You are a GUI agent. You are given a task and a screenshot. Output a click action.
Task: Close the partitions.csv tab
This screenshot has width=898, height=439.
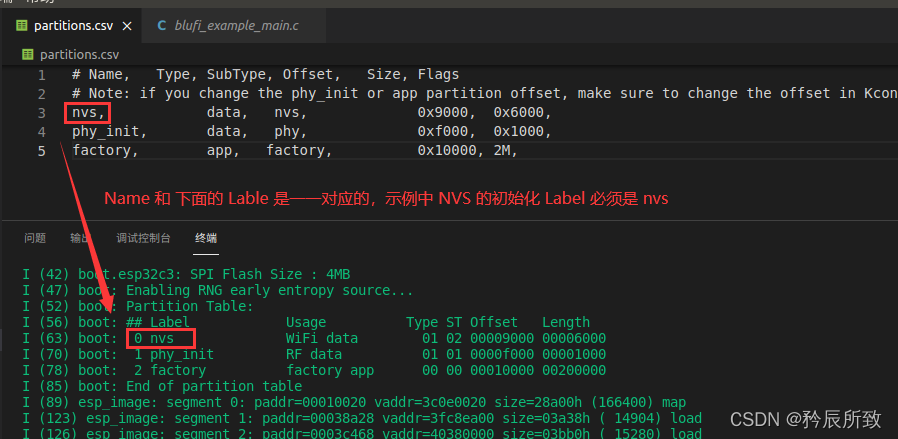pos(127,26)
